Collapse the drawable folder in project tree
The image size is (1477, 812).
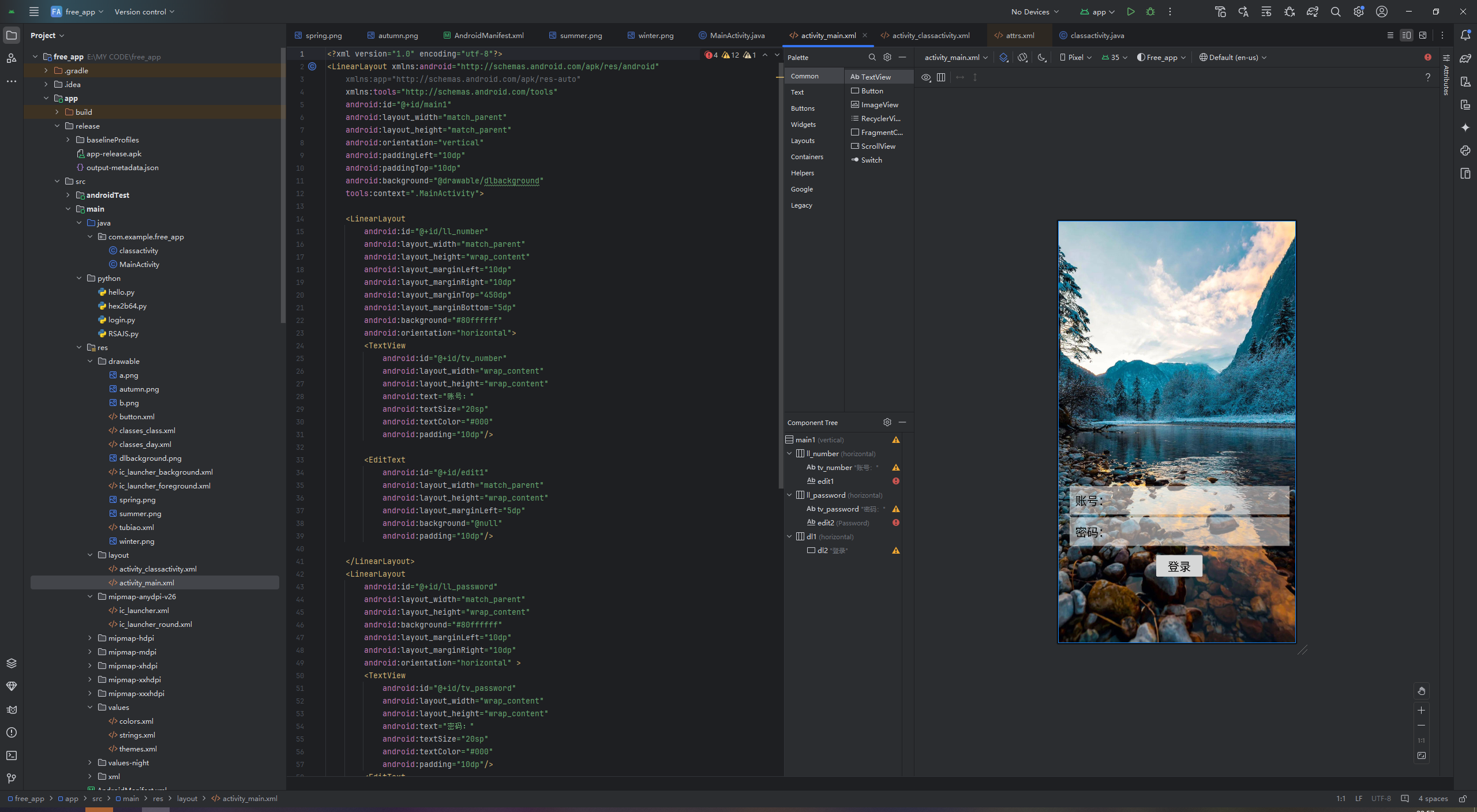(90, 361)
